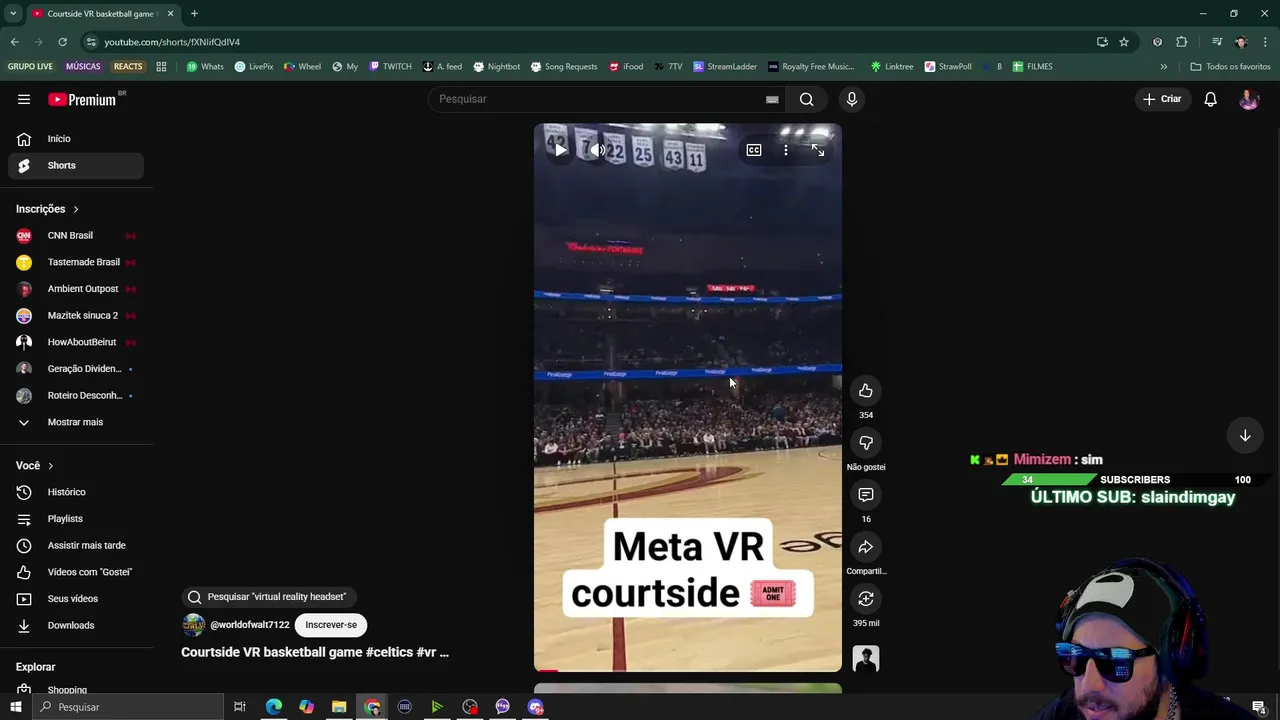Open HowAboutBeirut channel

coord(76,342)
